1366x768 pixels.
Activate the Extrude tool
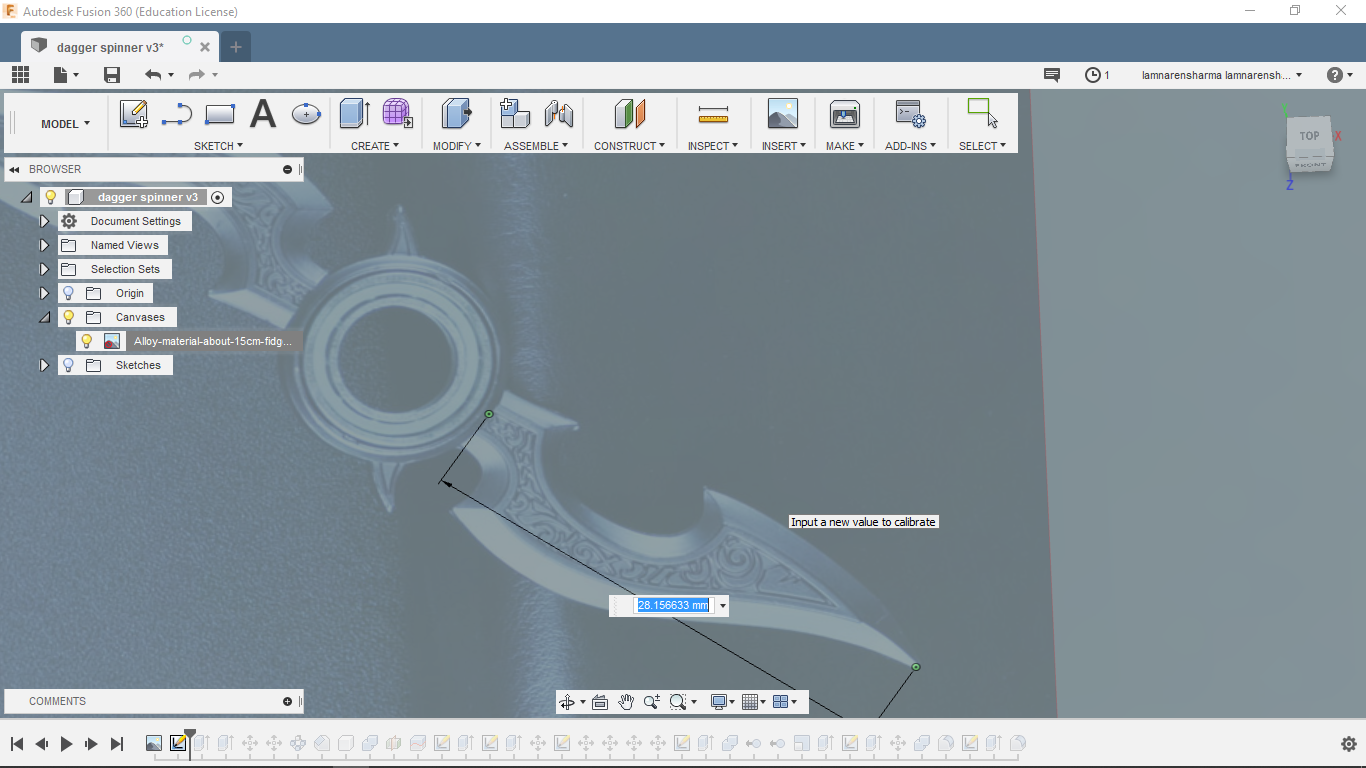[x=355, y=114]
